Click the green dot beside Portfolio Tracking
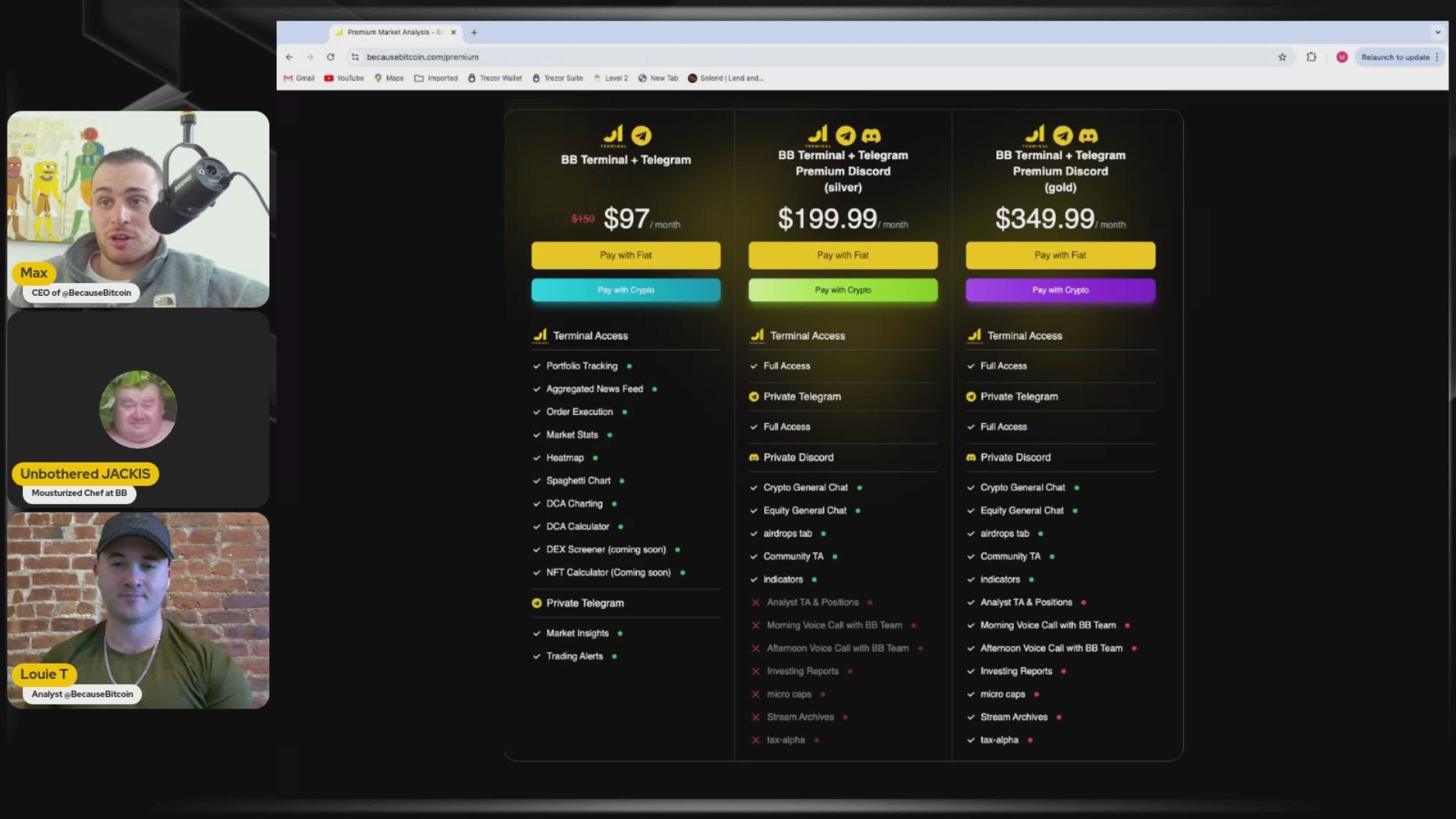This screenshot has width=1456, height=819. point(629,366)
